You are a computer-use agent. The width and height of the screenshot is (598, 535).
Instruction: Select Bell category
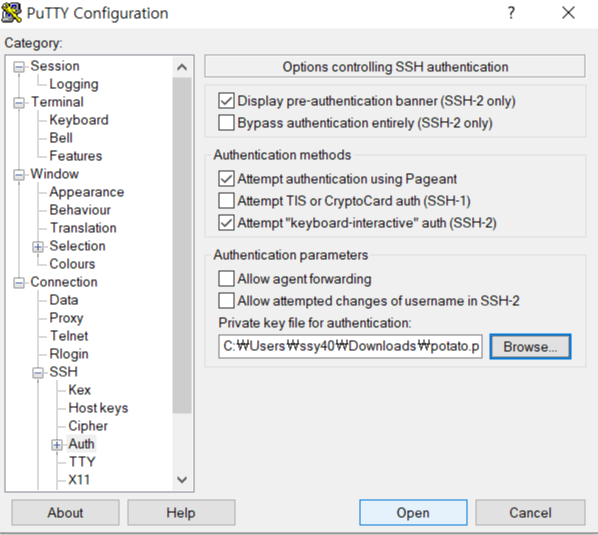click(x=61, y=138)
